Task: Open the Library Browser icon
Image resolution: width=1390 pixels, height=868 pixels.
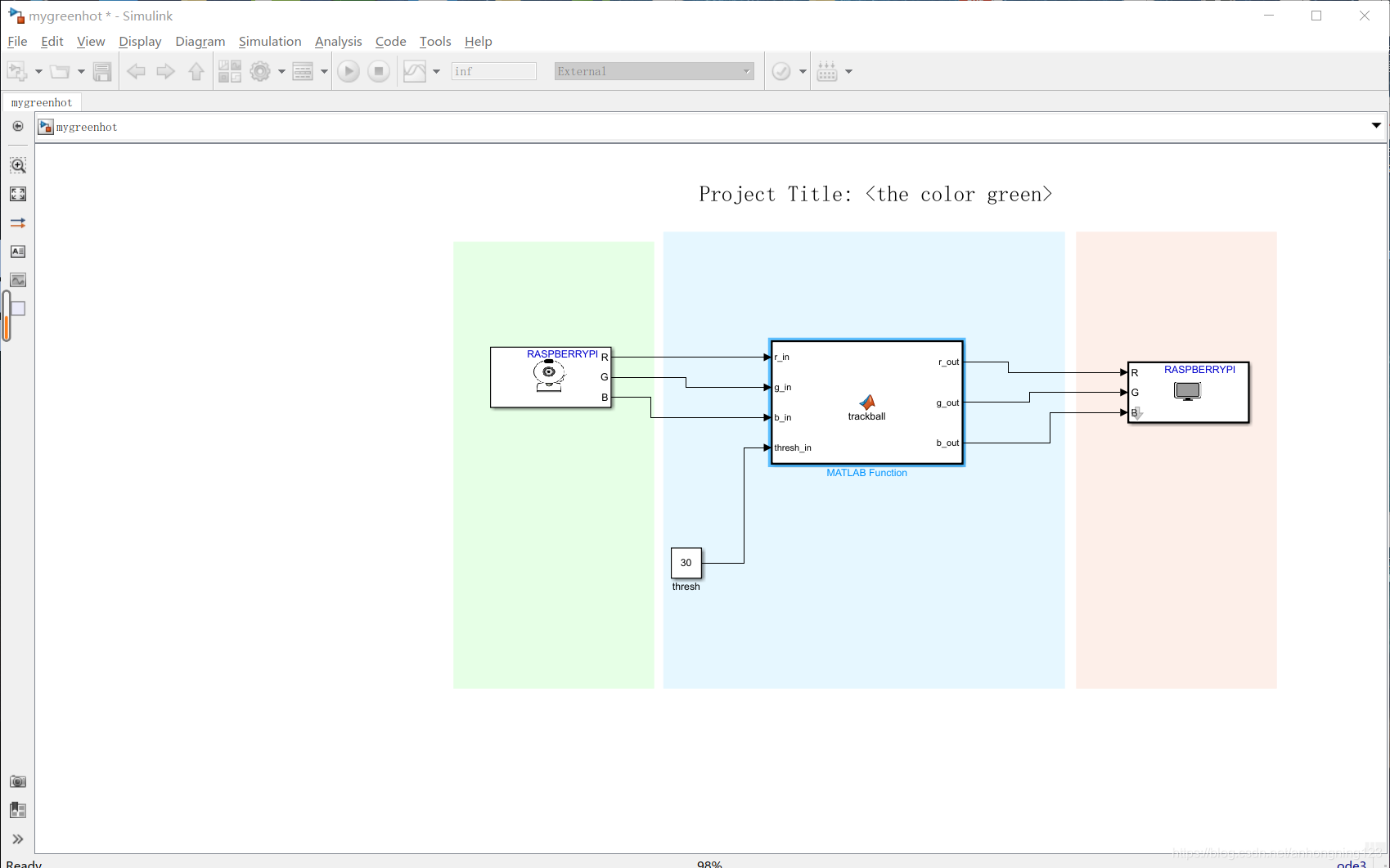Action: 230,72
